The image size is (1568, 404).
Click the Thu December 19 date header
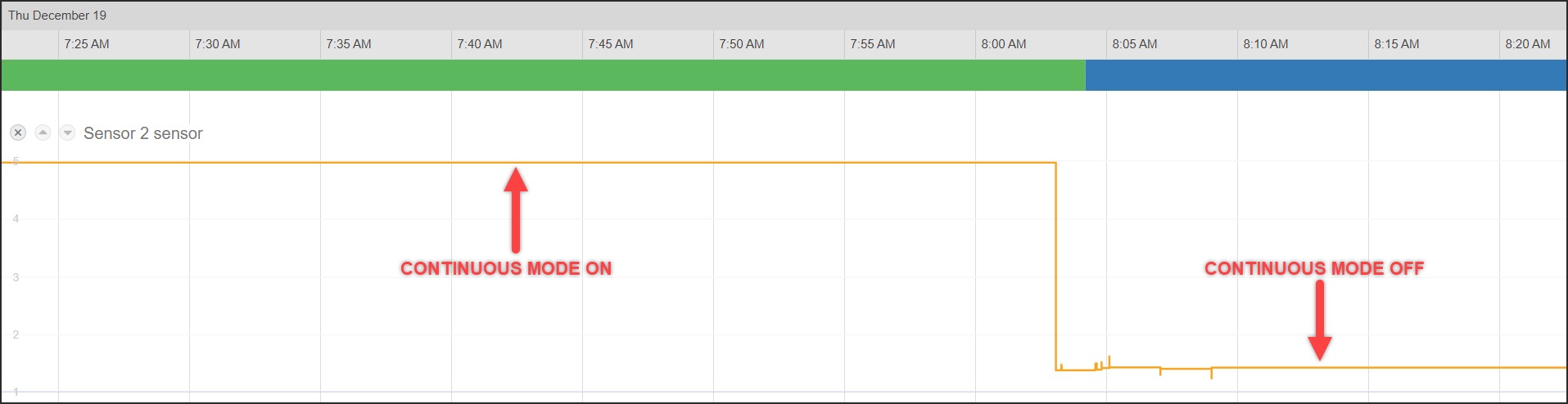click(57, 16)
